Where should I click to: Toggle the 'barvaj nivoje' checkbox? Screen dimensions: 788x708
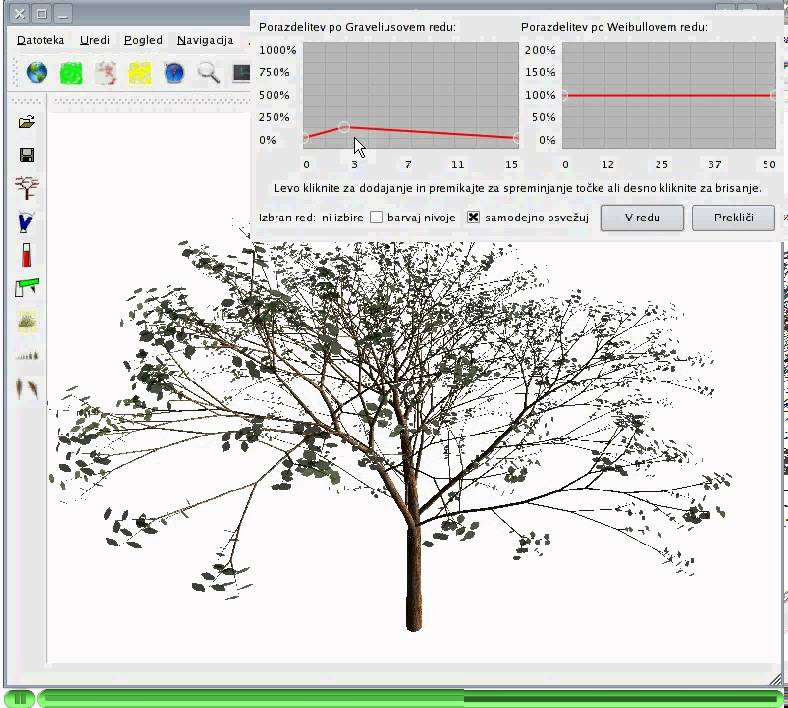pyautogui.click(x=376, y=217)
